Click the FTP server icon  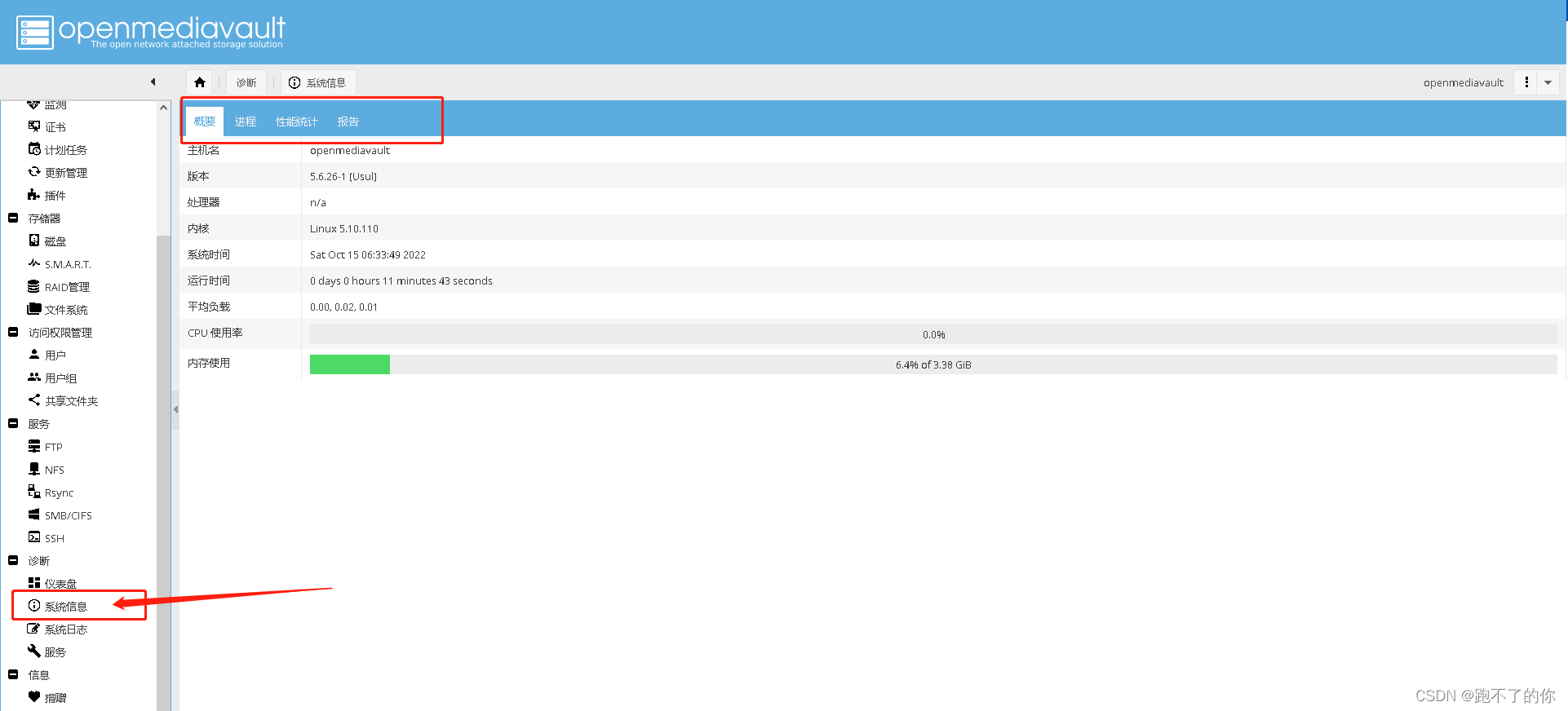click(34, 446)
